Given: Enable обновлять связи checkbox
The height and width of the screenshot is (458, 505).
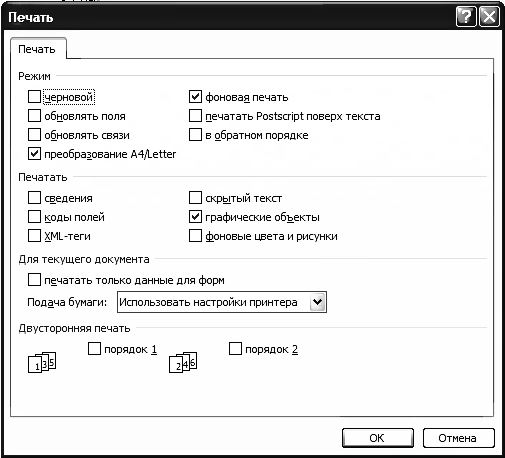Looking at the screenshot, I should click(34, 135).
